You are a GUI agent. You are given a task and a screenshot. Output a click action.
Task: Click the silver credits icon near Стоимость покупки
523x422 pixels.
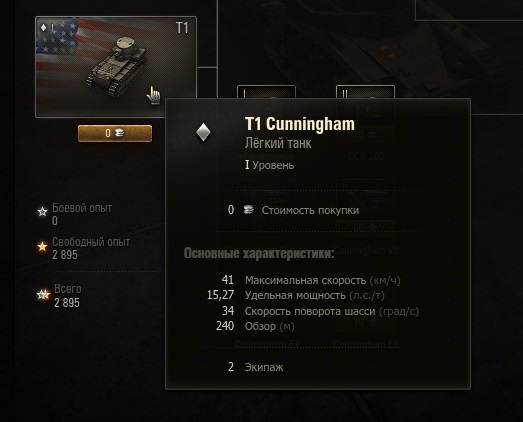(x=248, y=209)
